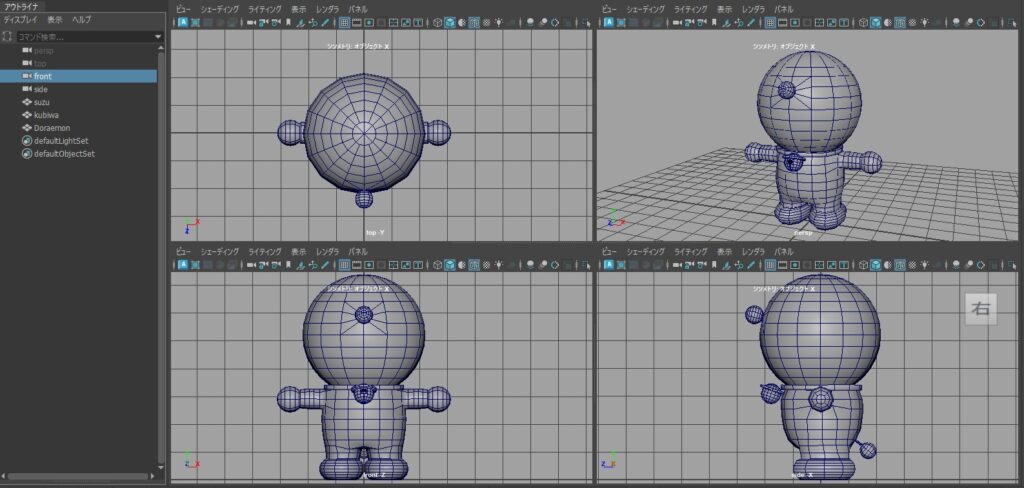Click 2D pan/zoom icon in side view panel
The width and height of the screenshot is (1024, 488).
click(739, 265)
